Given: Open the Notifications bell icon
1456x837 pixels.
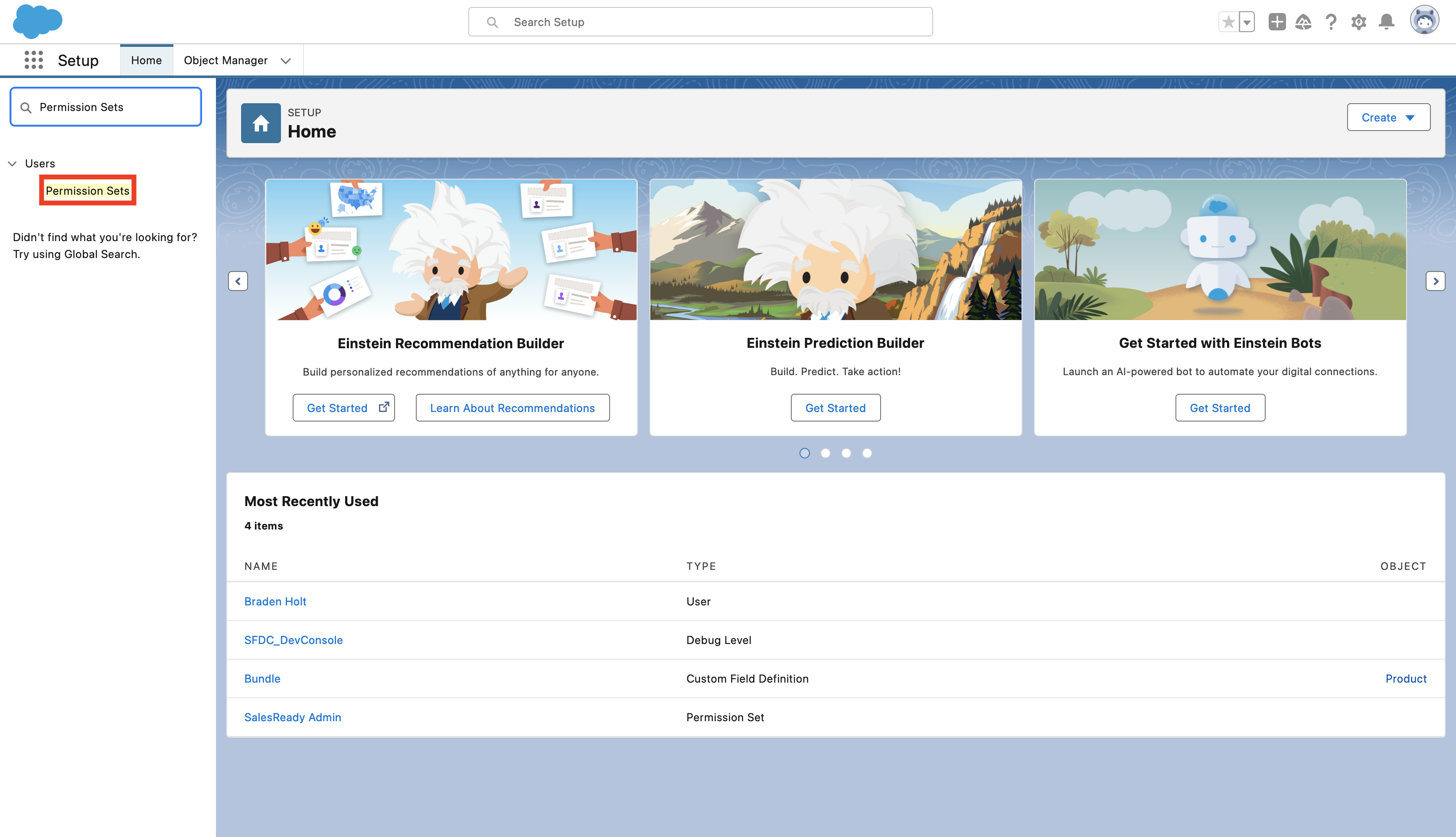Looking at the screenshot, I should click(1387, 22).
